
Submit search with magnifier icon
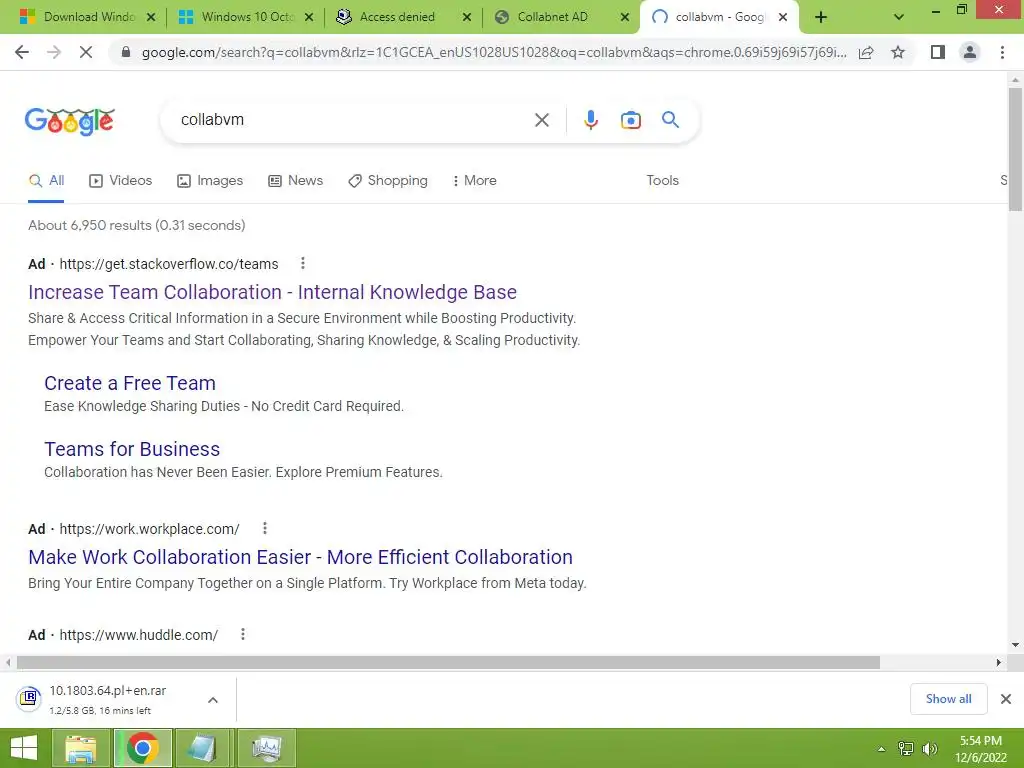coord(670,120)
